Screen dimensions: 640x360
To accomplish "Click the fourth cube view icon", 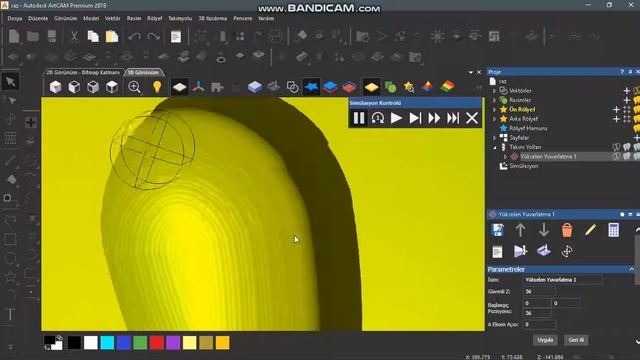I will click(112, 87).
